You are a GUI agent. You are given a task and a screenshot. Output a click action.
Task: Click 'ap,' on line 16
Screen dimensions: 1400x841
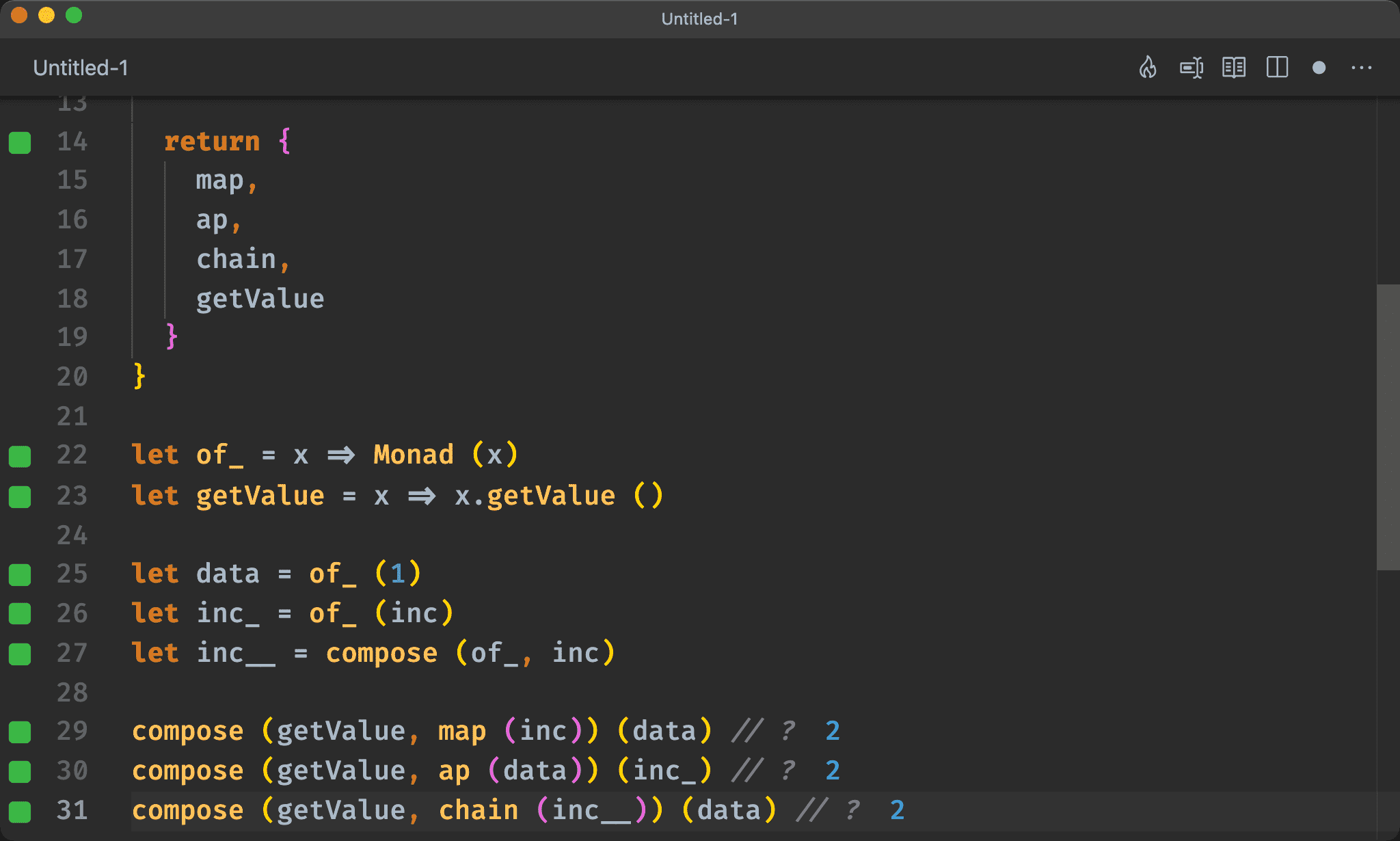(x=219, y=220)
